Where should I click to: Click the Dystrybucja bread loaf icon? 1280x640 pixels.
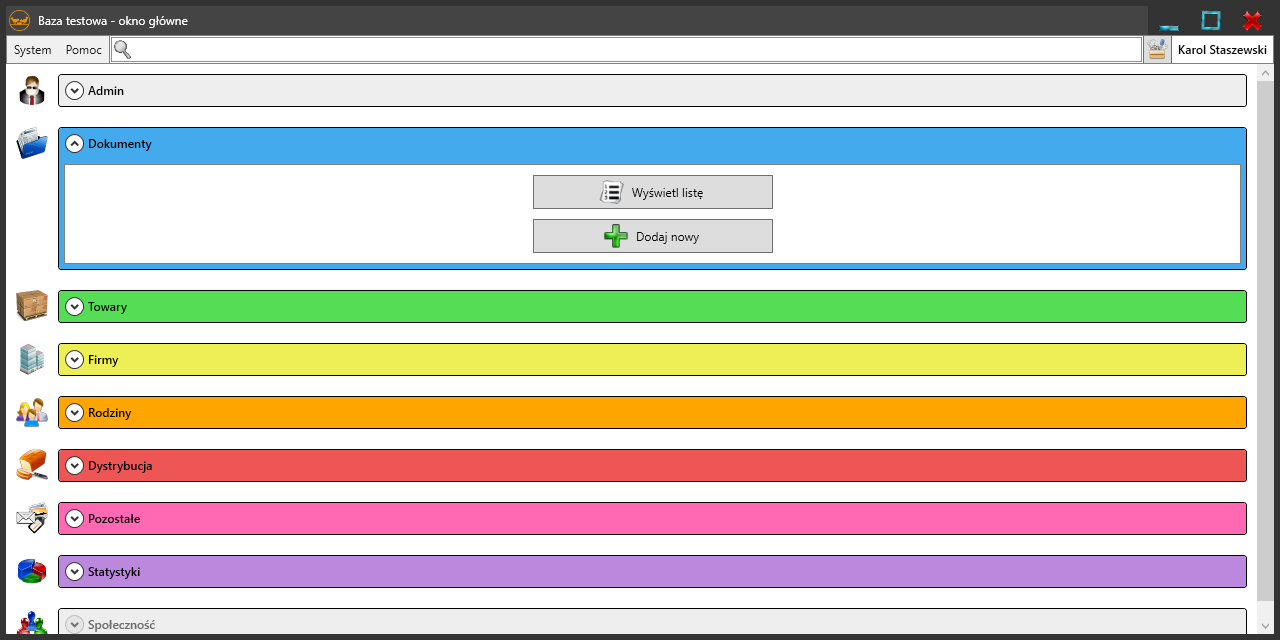pyautogui.click(x=32, y=465)
